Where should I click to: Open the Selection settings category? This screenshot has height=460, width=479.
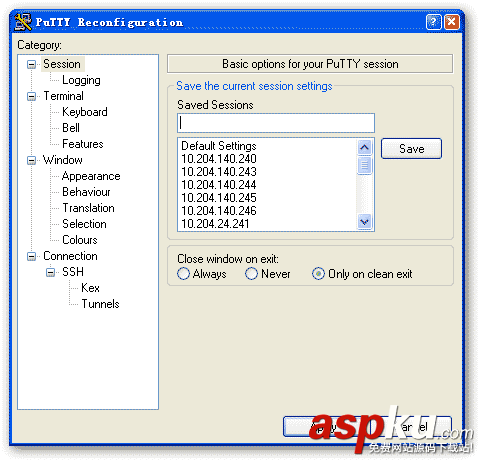coord(84,224)
